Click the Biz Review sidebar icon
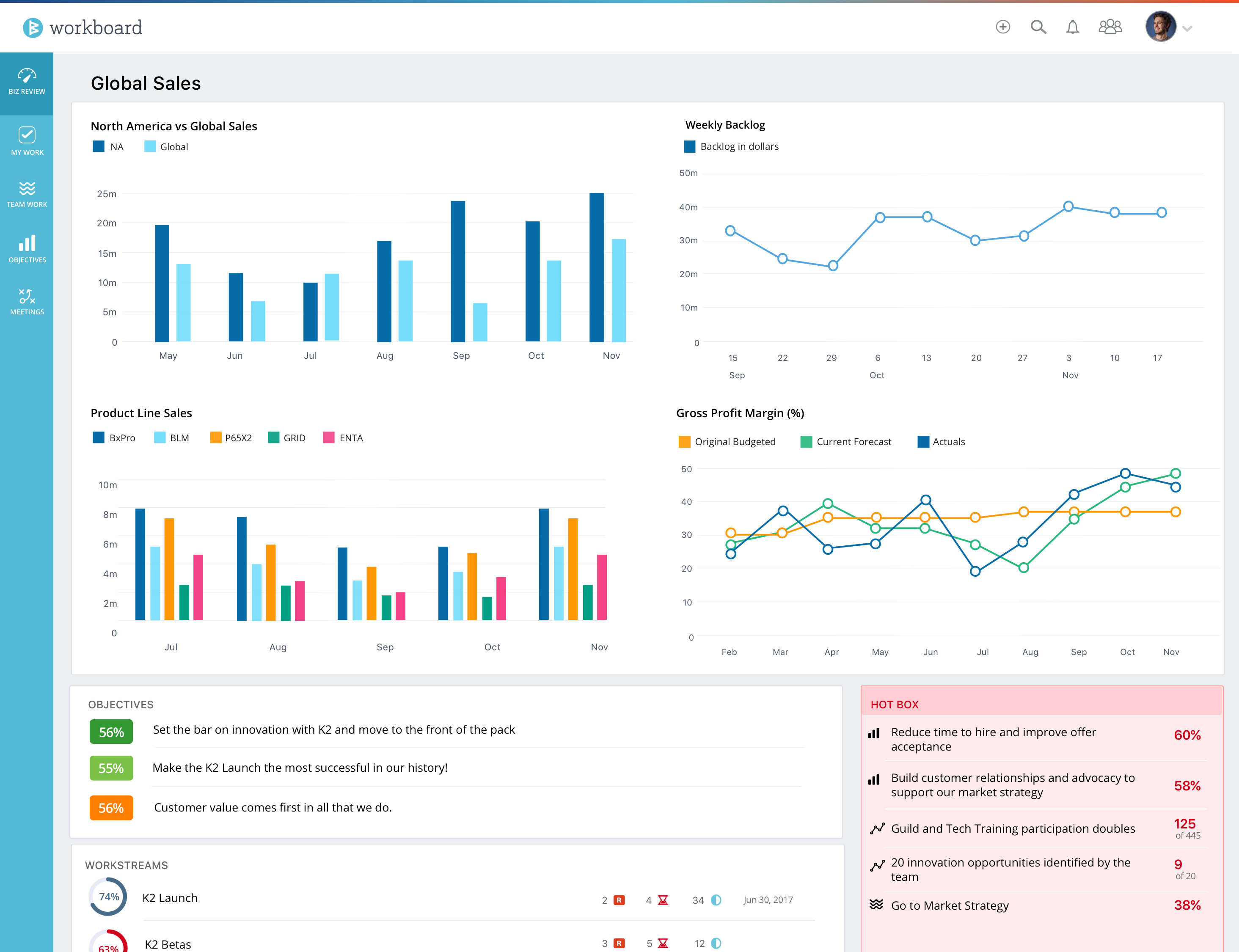The width and height of the screenshot is (1239, 952). click(x=27, y=82)
